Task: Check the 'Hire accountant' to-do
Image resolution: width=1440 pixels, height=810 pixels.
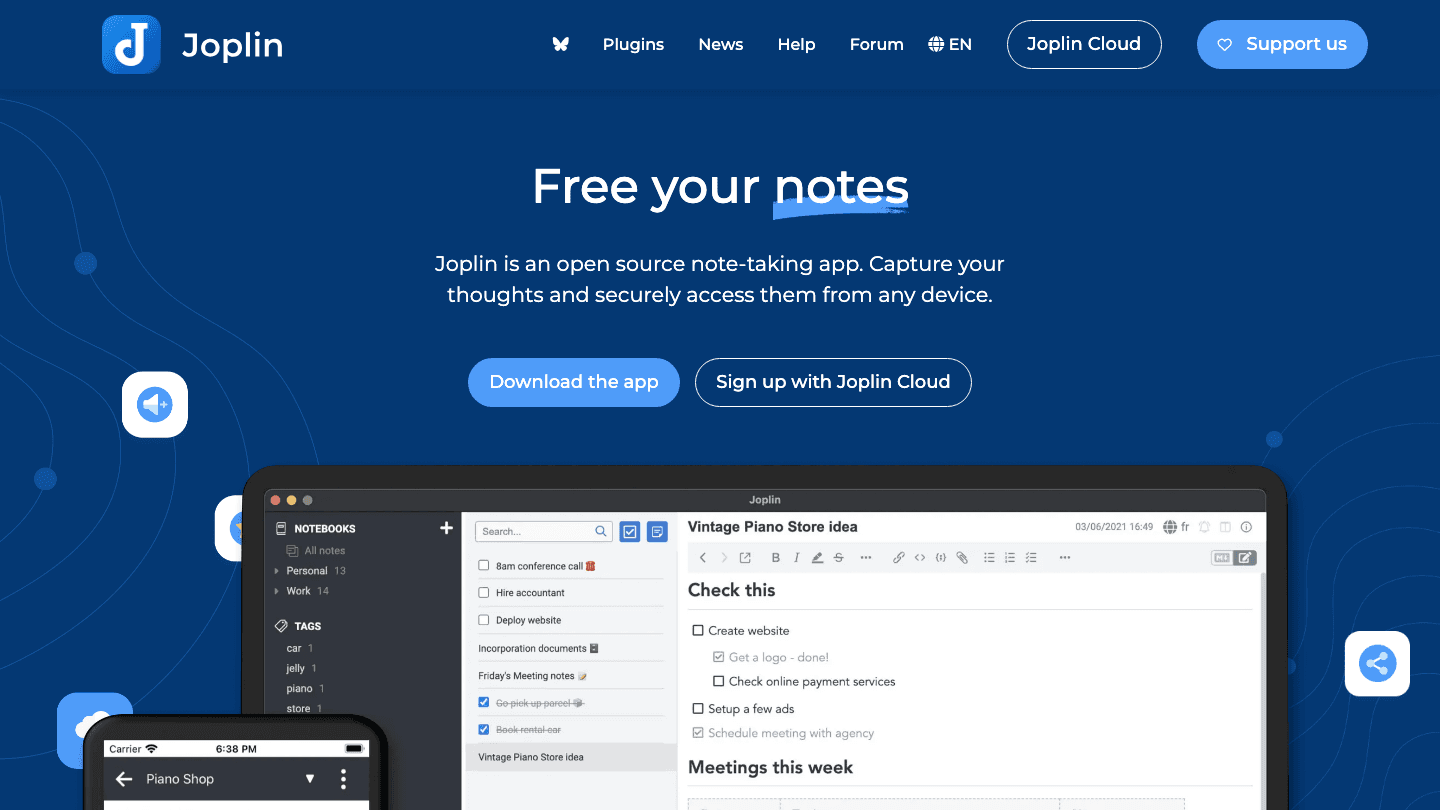Action: (484, 593)
